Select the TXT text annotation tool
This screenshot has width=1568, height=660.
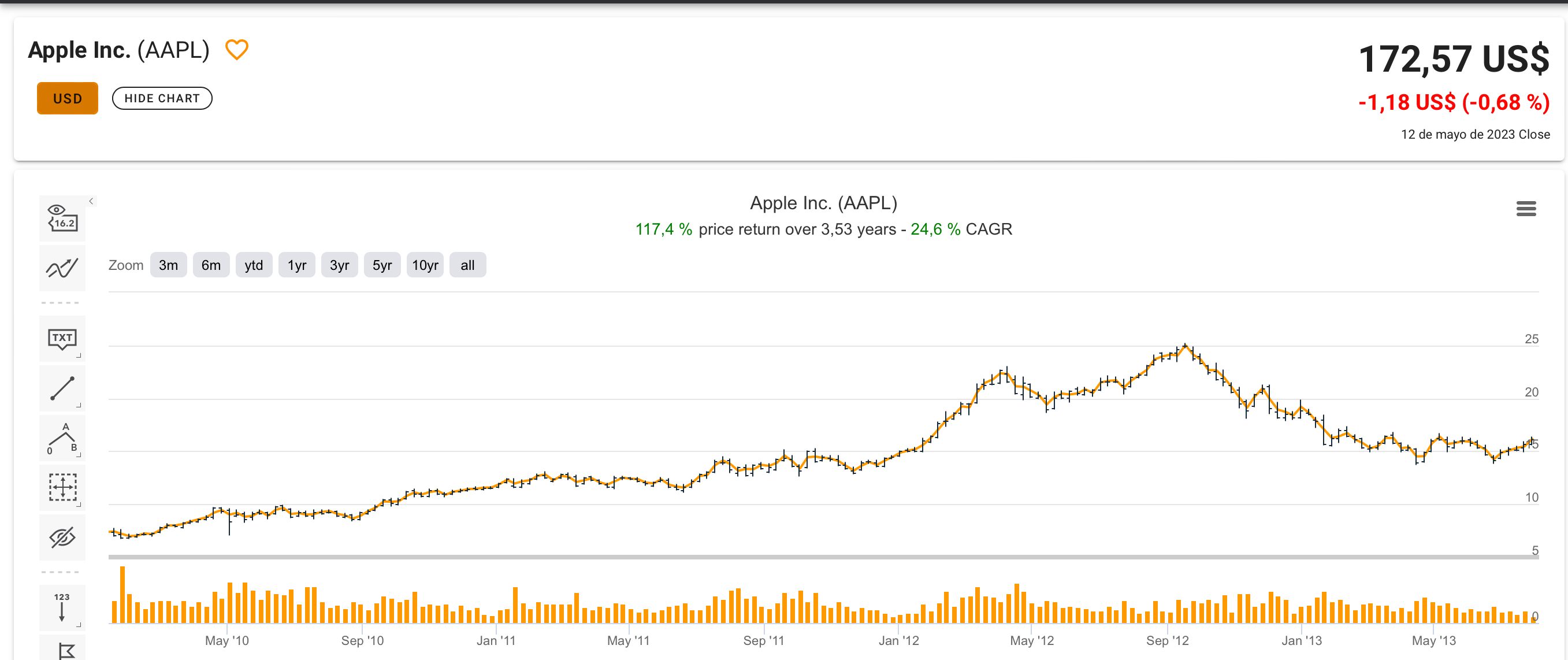coord(62,339)
